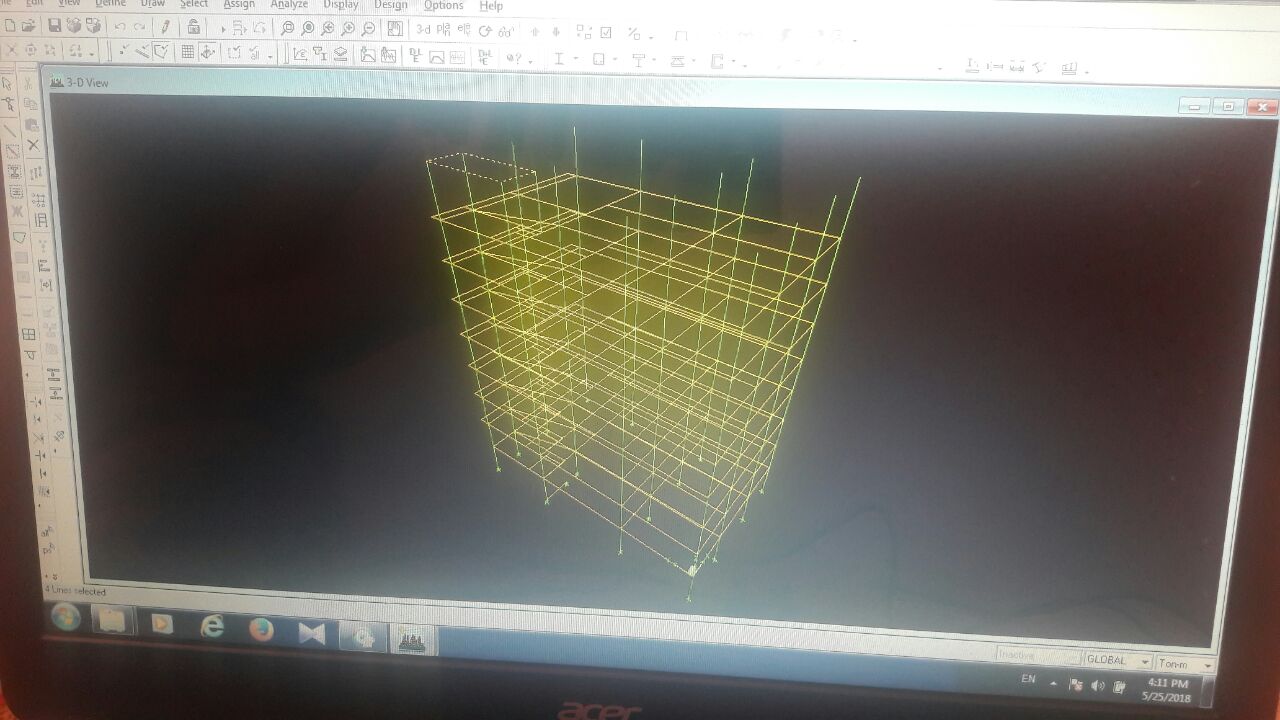Open the Define menu
1280x720 pixels.
tap(111, 4)
